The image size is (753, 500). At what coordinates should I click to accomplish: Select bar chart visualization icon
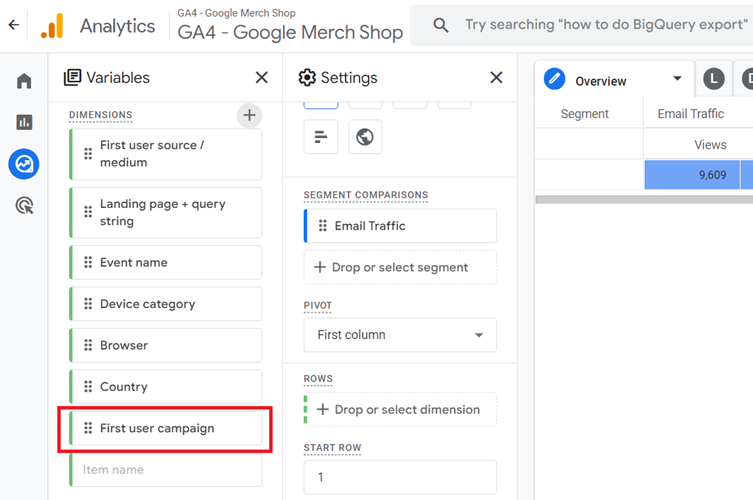[x=321, y=137]
